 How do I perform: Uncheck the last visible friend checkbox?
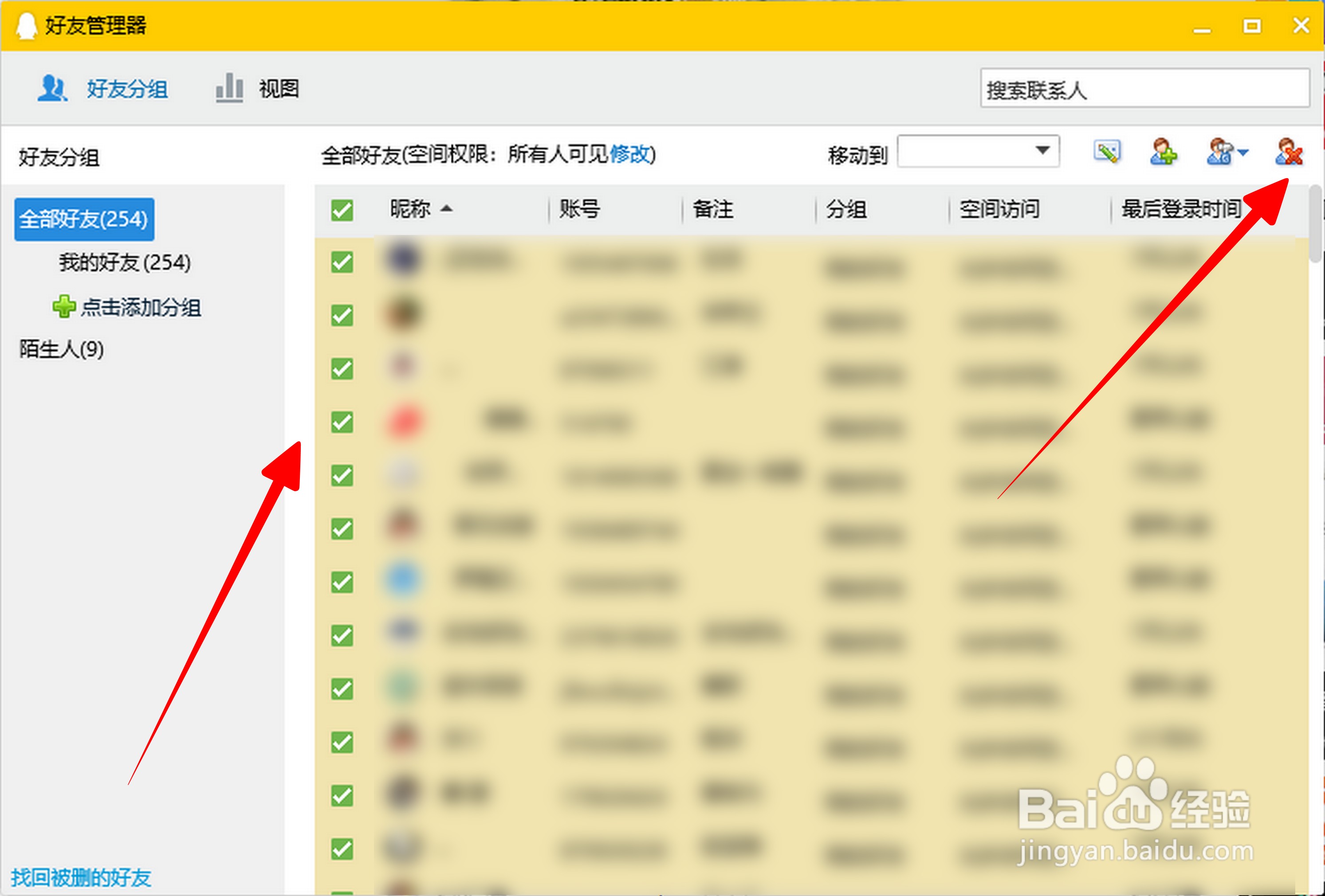click(x=342, y=849)
